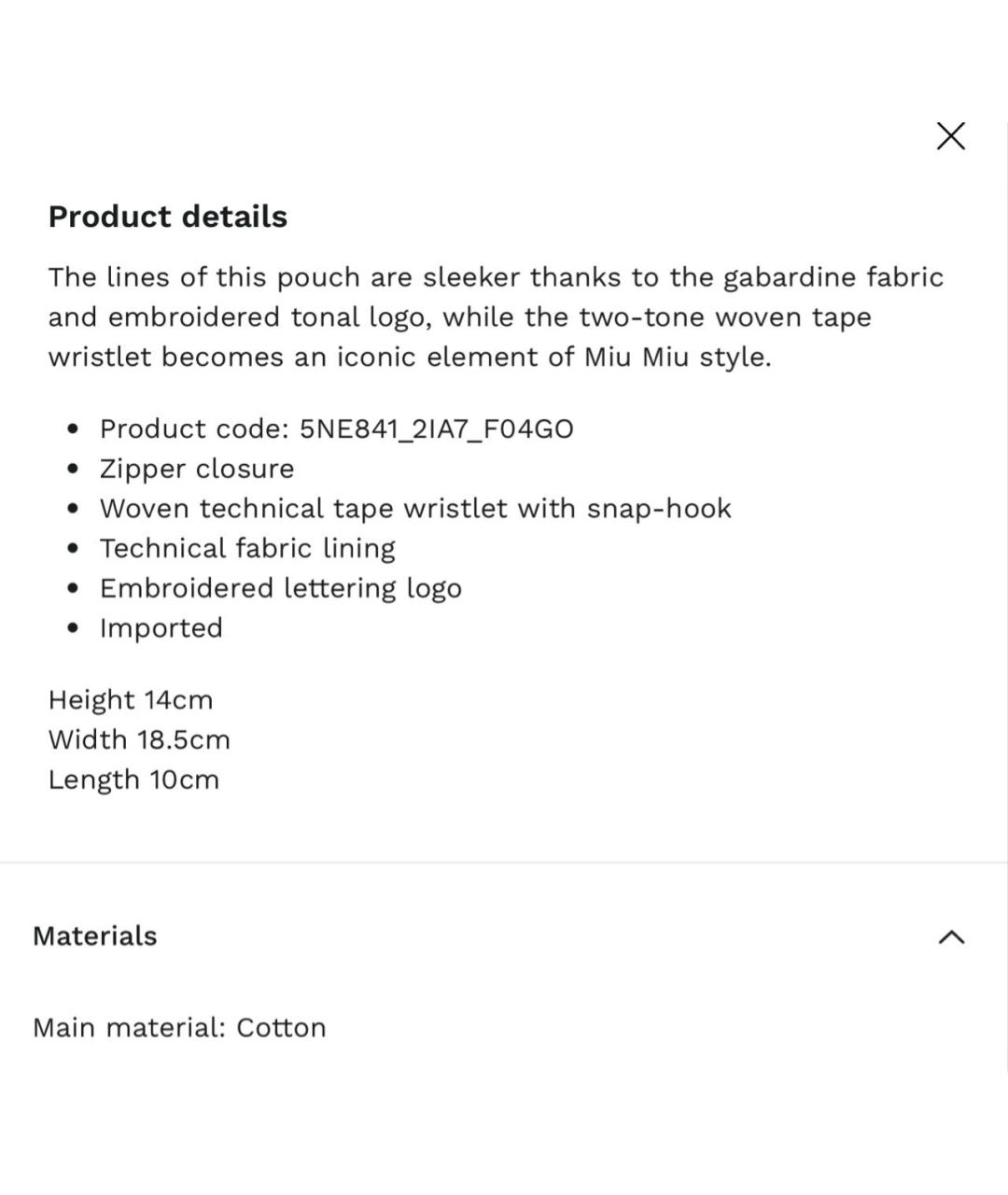
Task: Click the Main material: Cotton text
Action: click(x=179, y=1028)
